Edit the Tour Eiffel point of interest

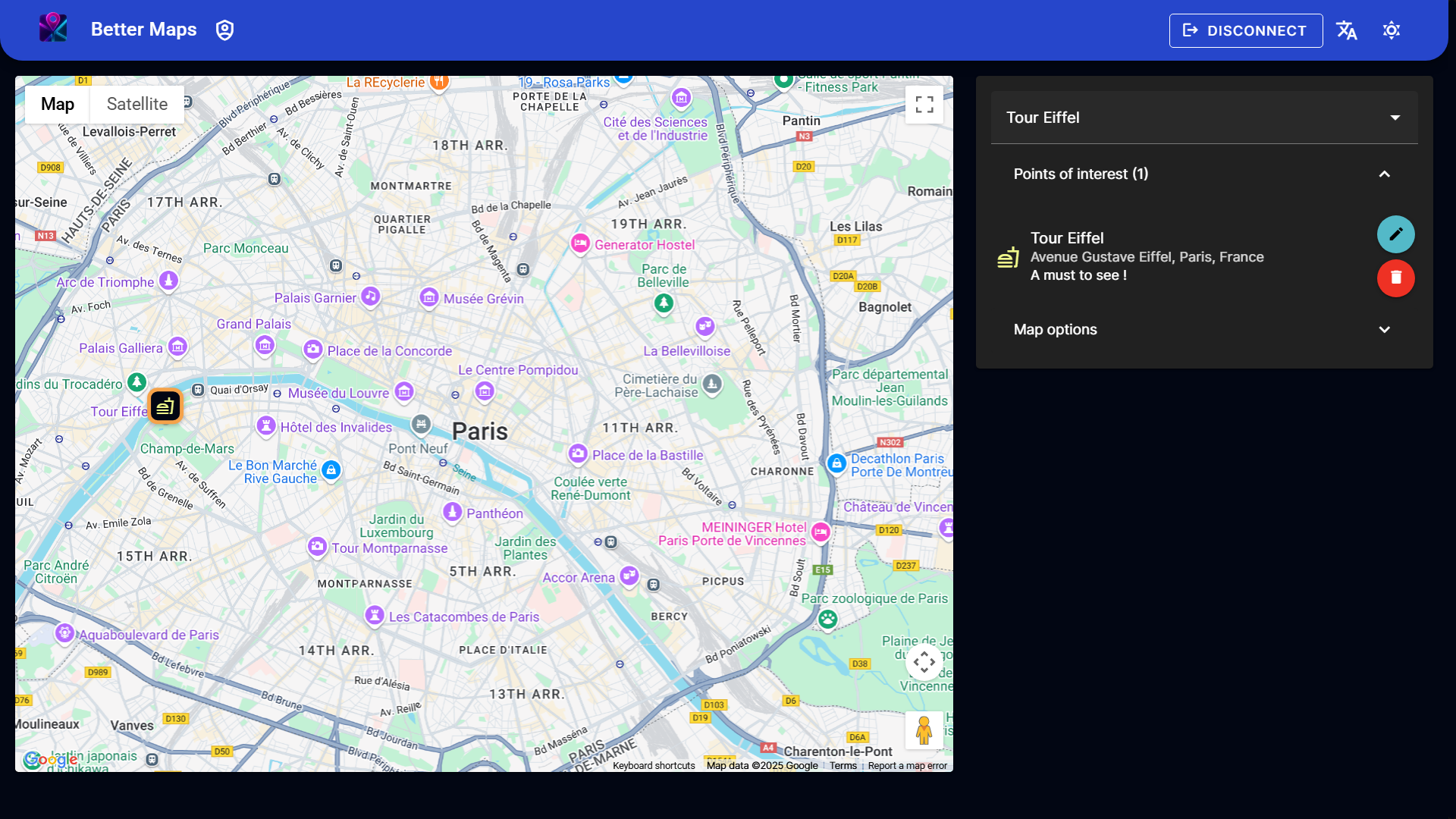(1395, 234)
